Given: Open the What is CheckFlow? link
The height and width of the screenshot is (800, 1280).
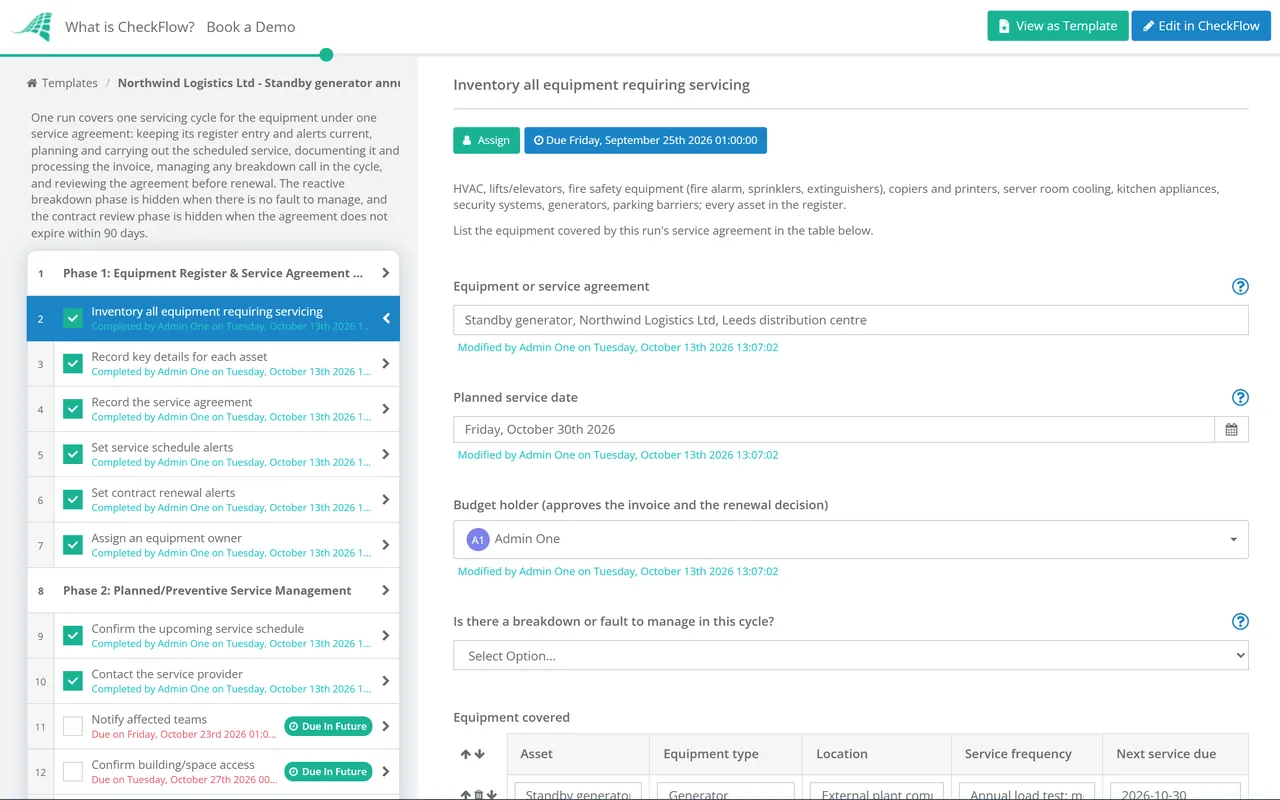Looking at the screenshot, I should point(130,27).
